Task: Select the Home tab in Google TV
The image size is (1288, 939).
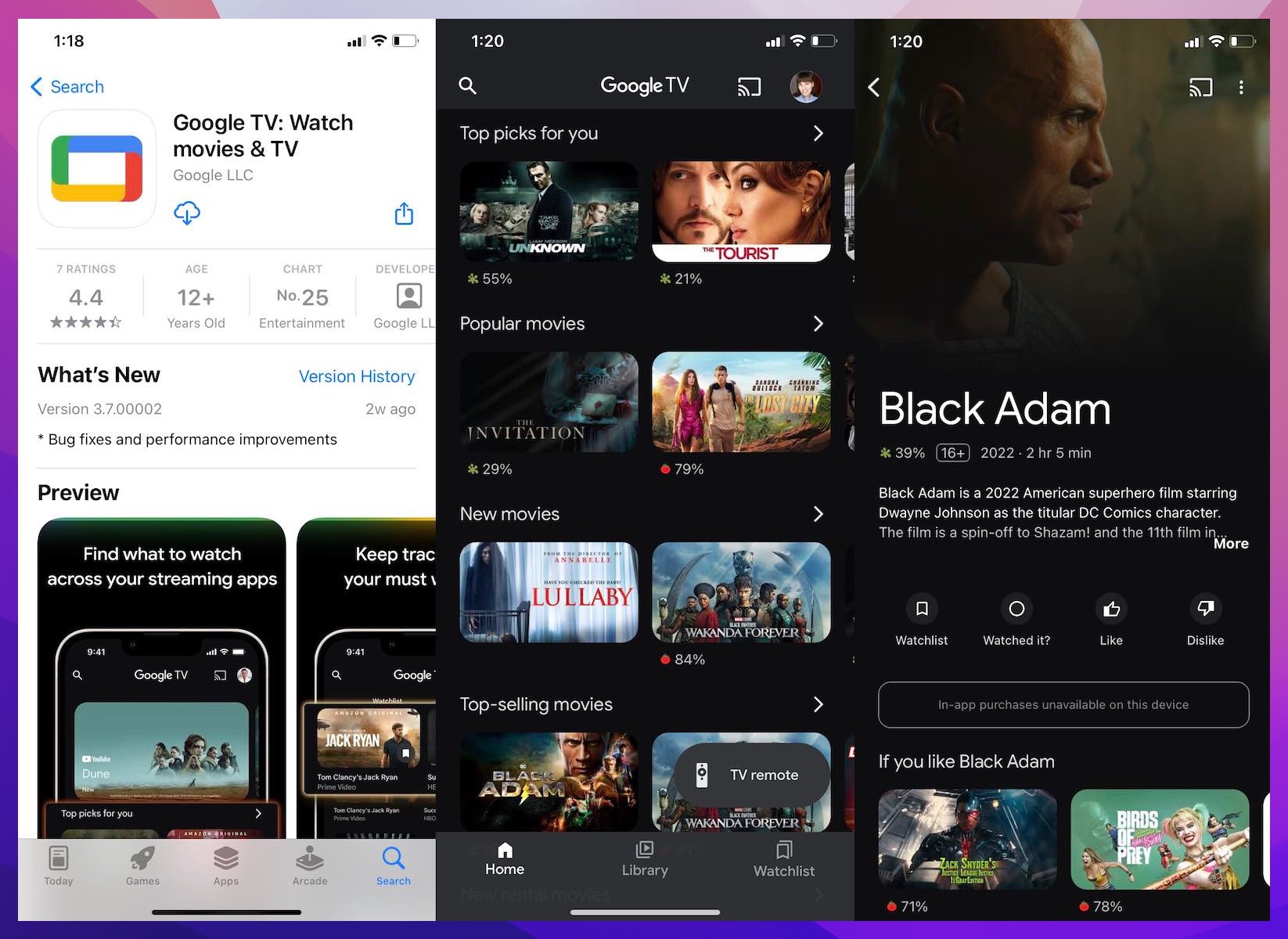Action: coord(505,859)
